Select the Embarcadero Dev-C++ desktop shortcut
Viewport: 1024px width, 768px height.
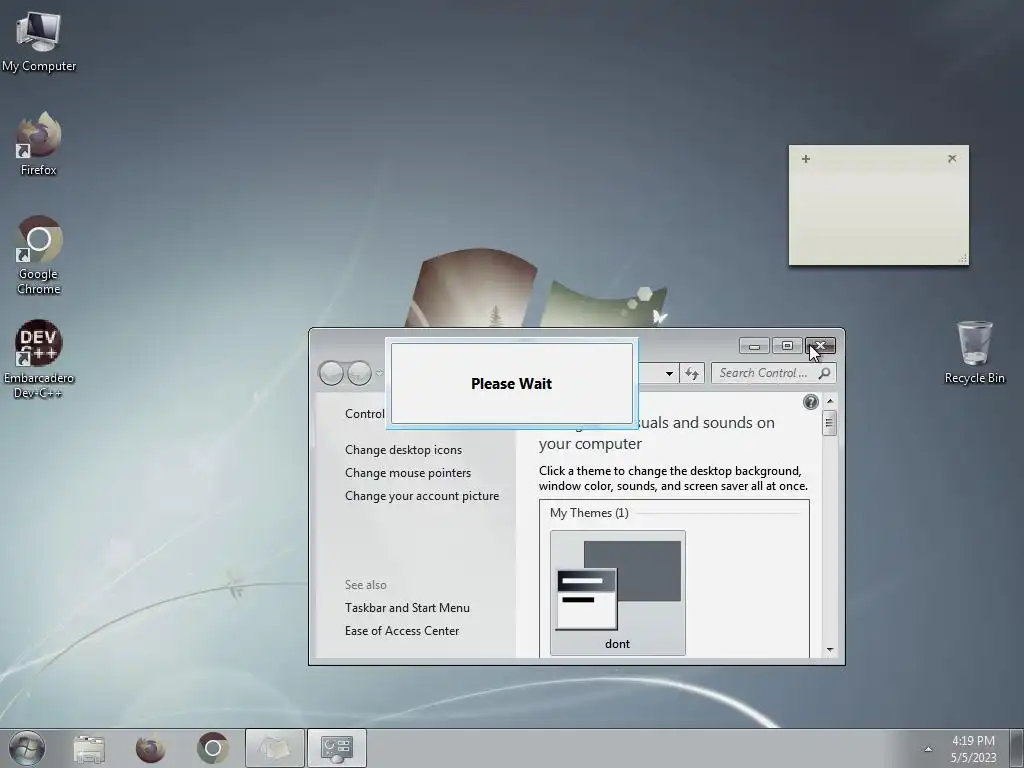(x=39, y=359)
